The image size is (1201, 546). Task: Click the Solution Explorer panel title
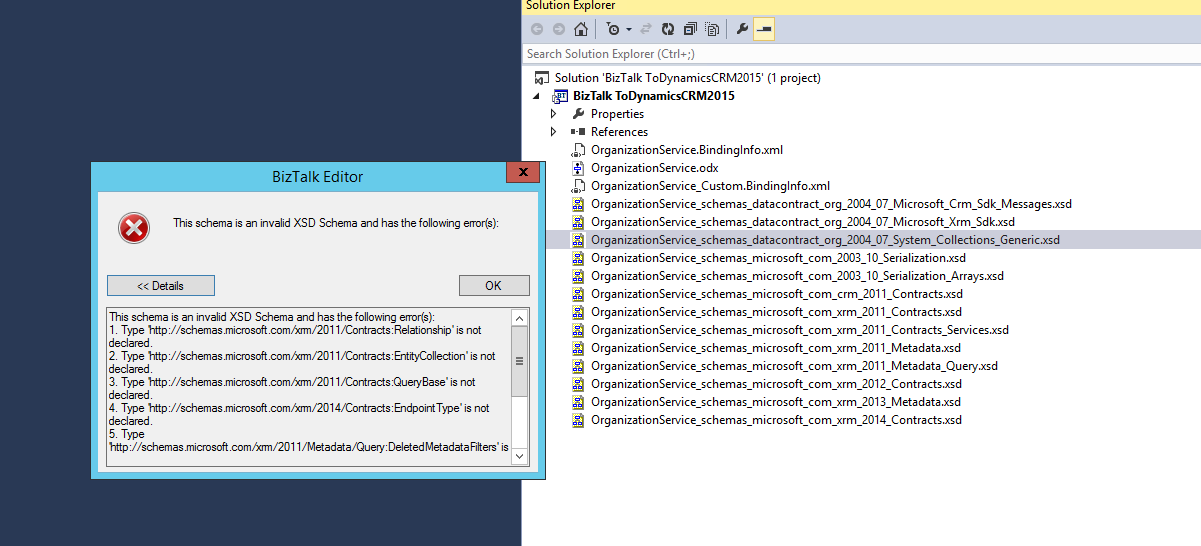(x=571, y=6)
